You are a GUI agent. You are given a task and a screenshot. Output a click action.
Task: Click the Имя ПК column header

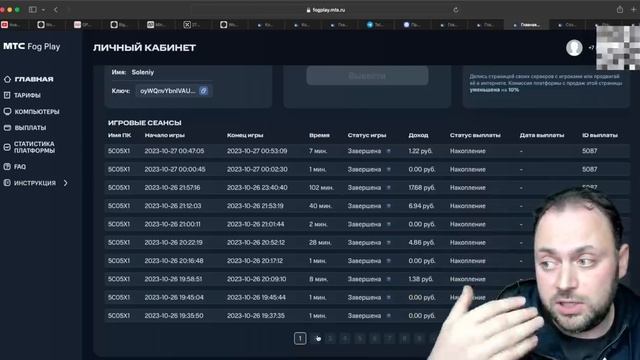pos(119,135)
